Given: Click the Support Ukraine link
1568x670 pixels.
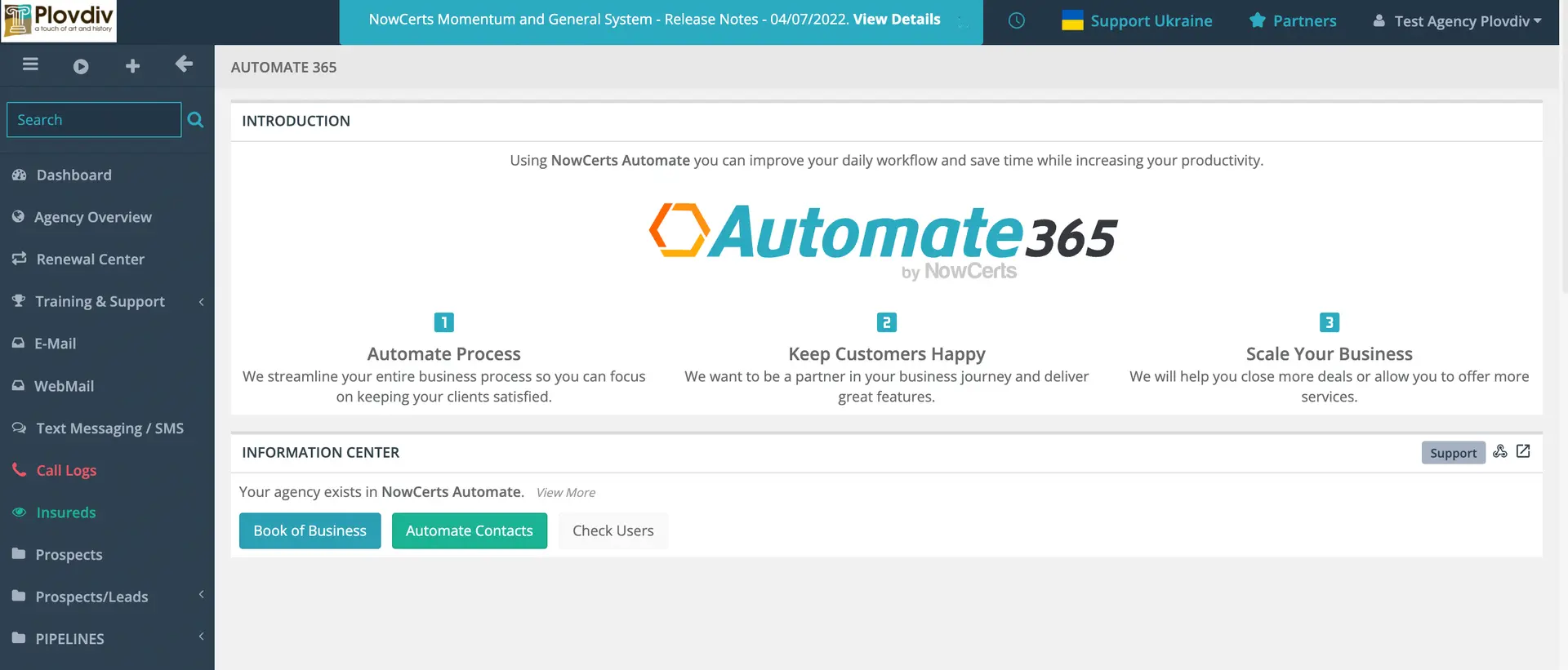Looking at the screenshot, I should pyautogui.click(x=1151, y=21).
